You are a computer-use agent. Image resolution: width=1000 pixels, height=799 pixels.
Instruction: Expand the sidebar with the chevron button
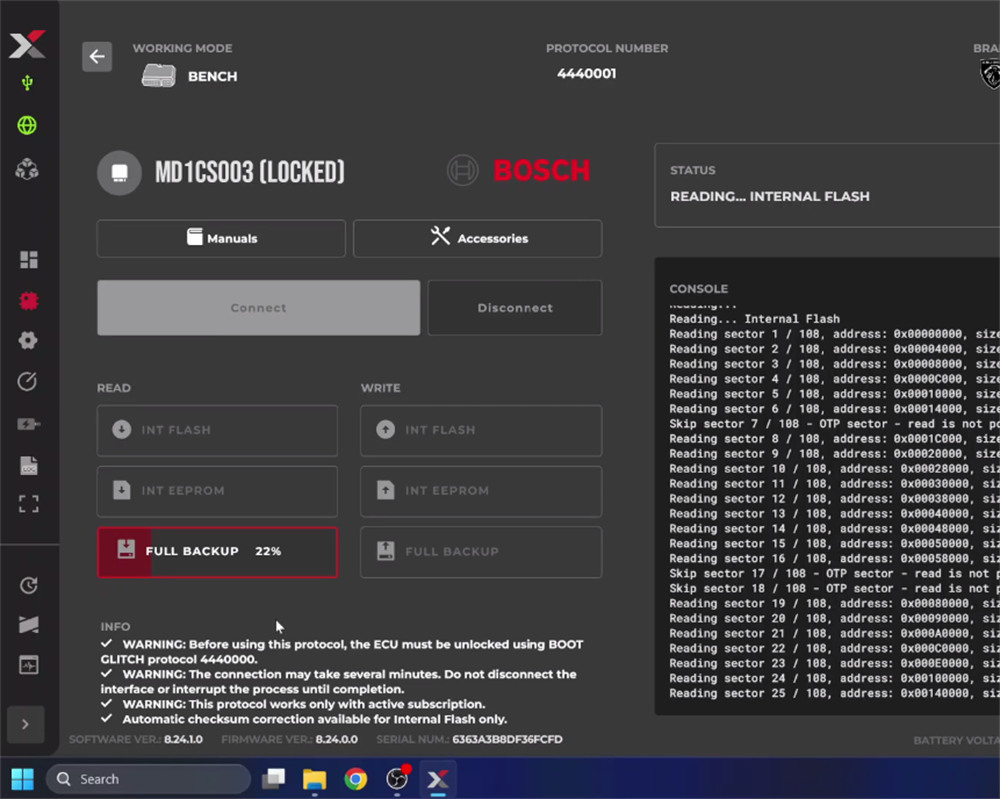click(26, 724)
